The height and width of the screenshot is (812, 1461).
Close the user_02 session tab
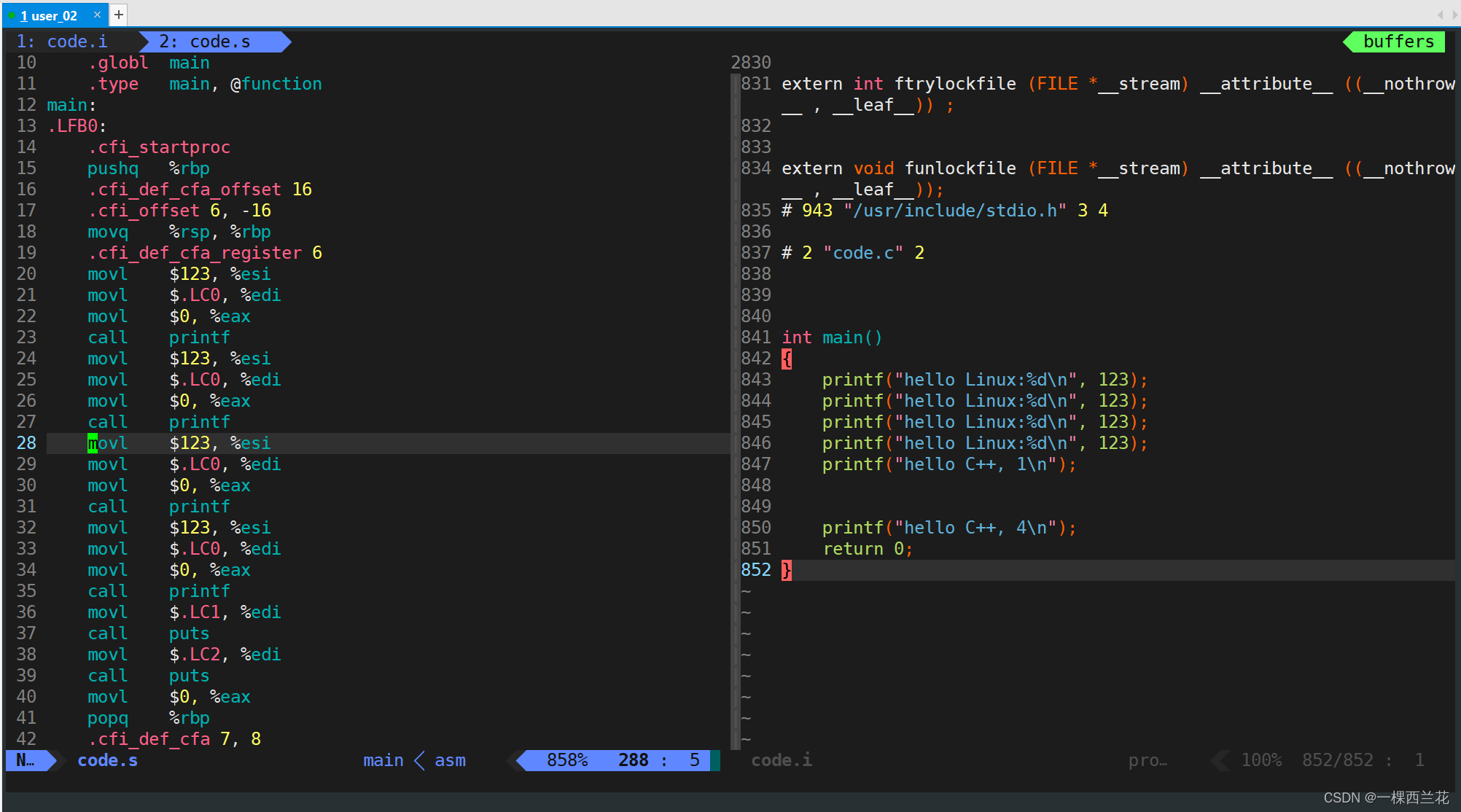point(97,15)
